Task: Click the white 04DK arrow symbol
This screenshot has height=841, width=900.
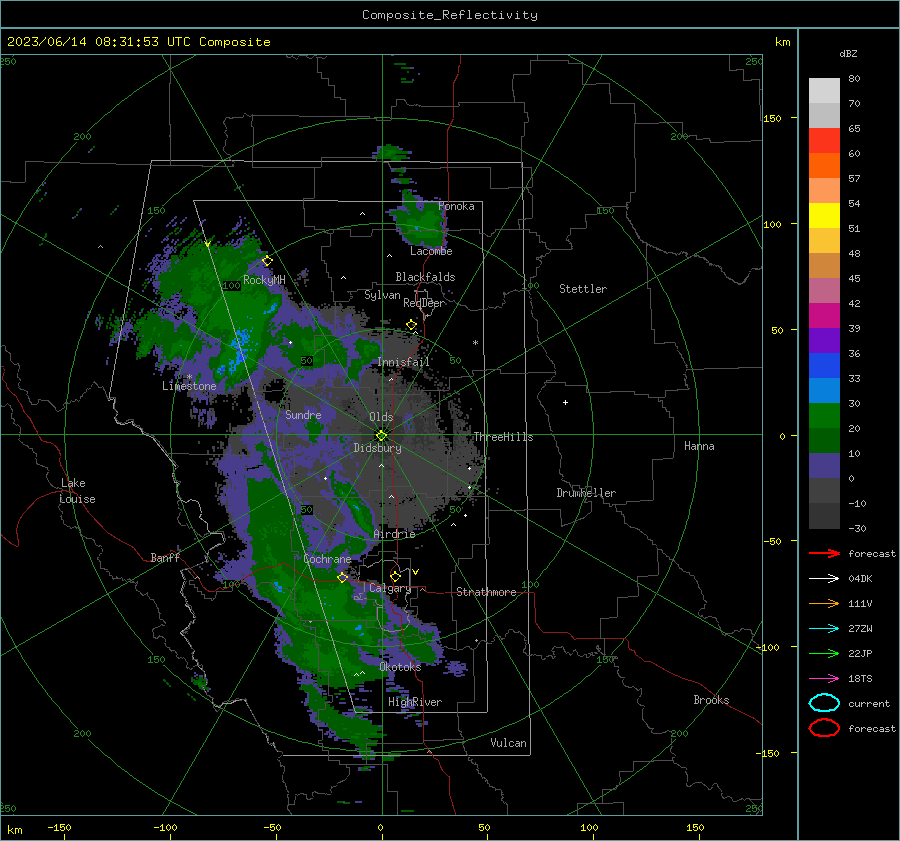Action: pos(824,578)
